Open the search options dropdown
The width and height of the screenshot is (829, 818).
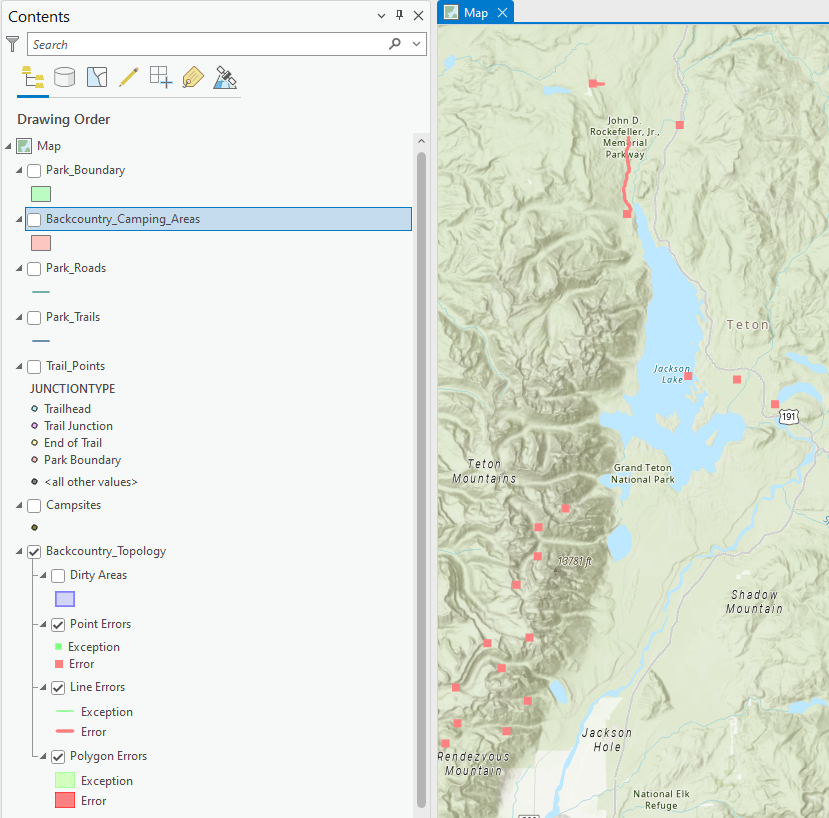tap(415, 44)
